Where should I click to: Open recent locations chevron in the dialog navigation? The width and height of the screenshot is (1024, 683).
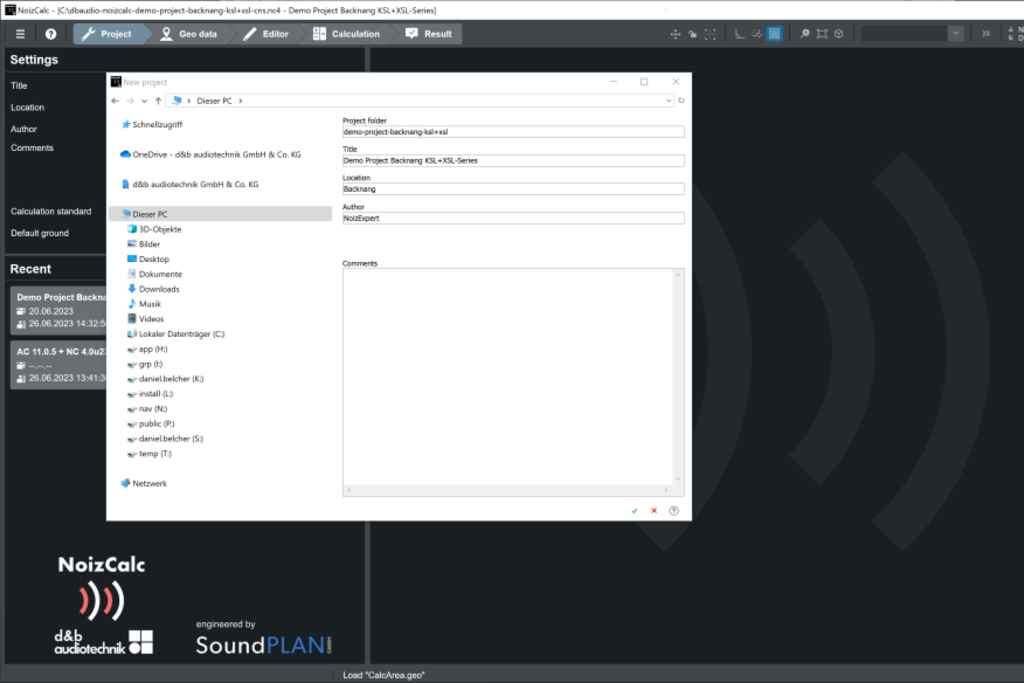144,101
